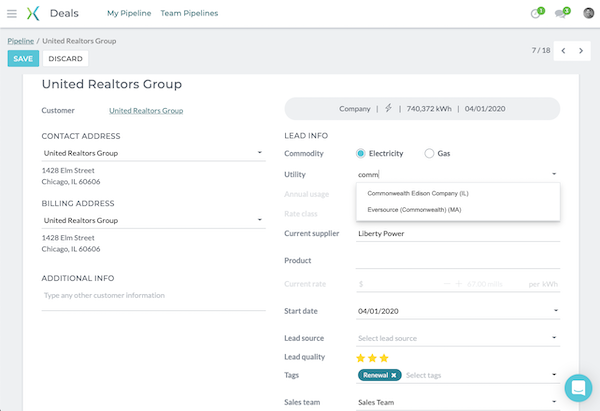Click the additional info text field
Viewport: 600px width, 411px height.
point(152,296)
